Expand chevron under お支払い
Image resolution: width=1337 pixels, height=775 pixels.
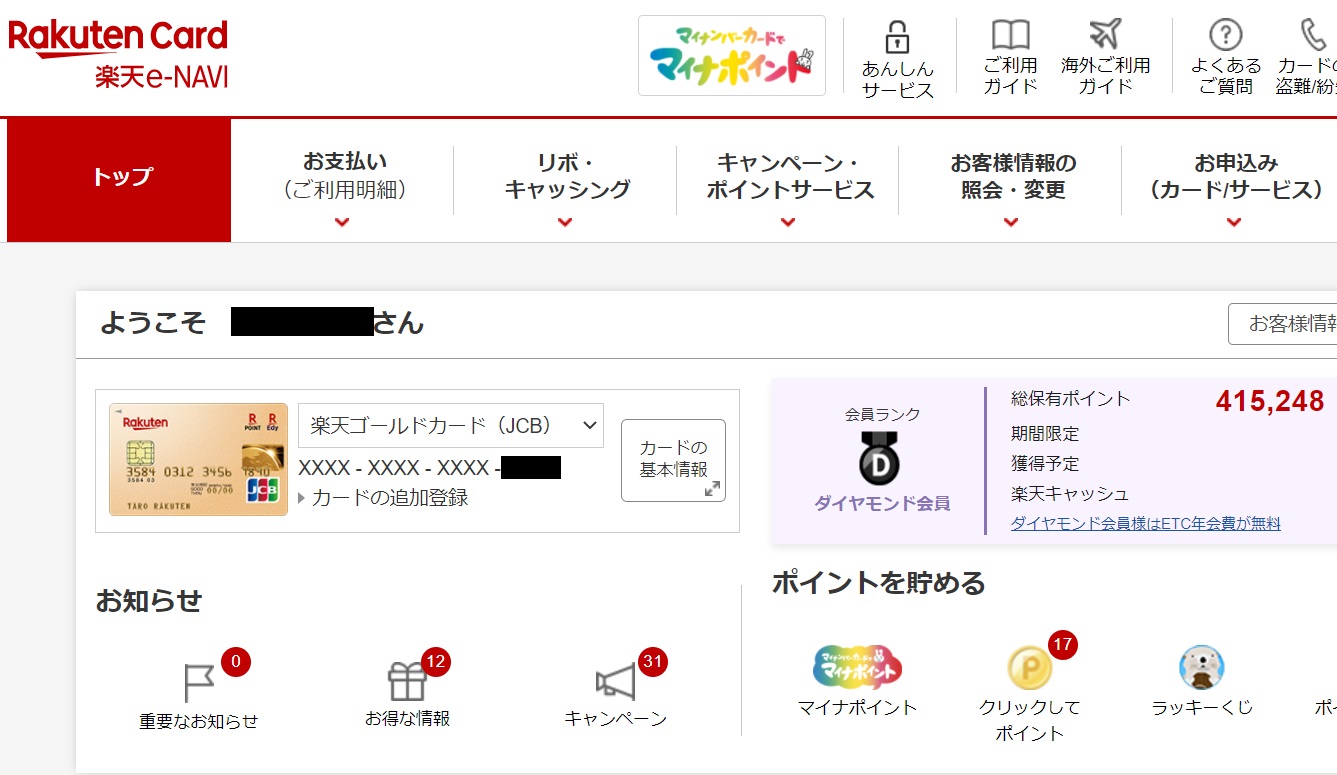click(343, 222)
